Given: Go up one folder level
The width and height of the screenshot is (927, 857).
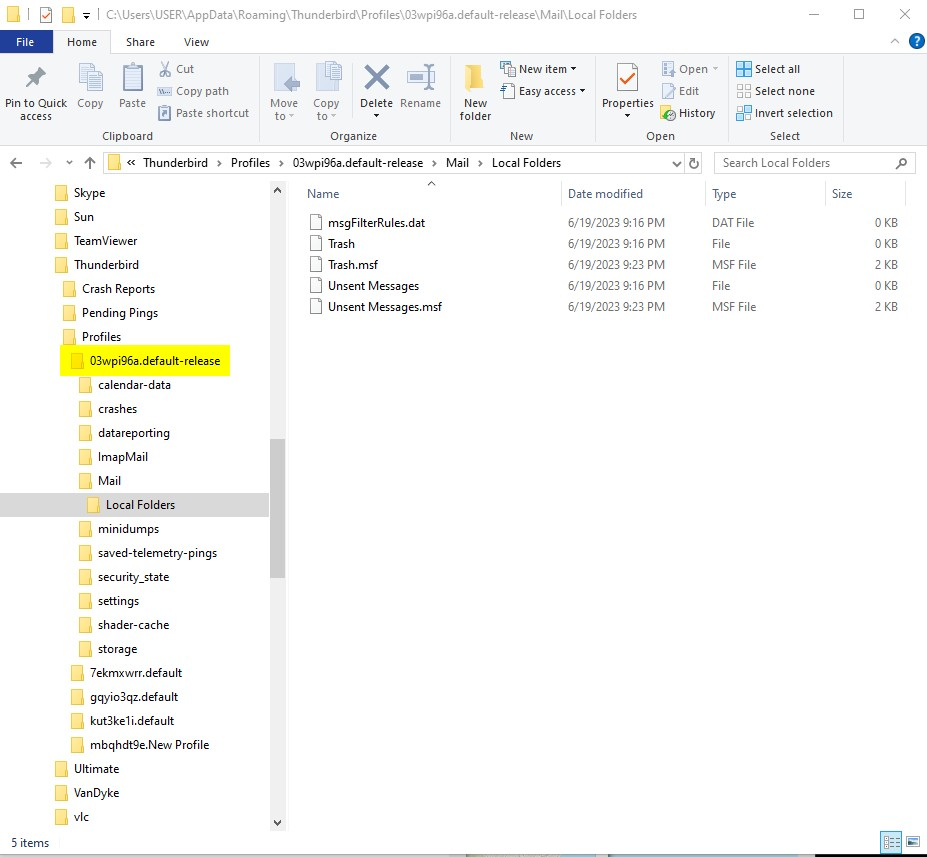Looking at the screenshot, I should 90,163.
